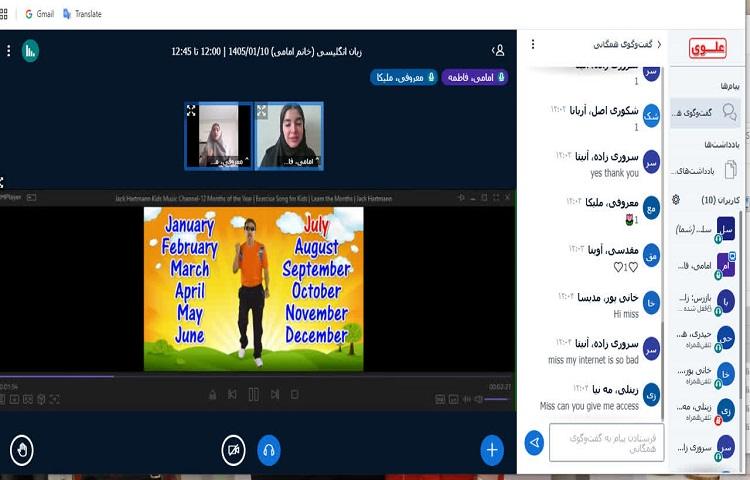750x480 pixels.
Task: Click the green connection status bars icon
Action: point(30,51)
